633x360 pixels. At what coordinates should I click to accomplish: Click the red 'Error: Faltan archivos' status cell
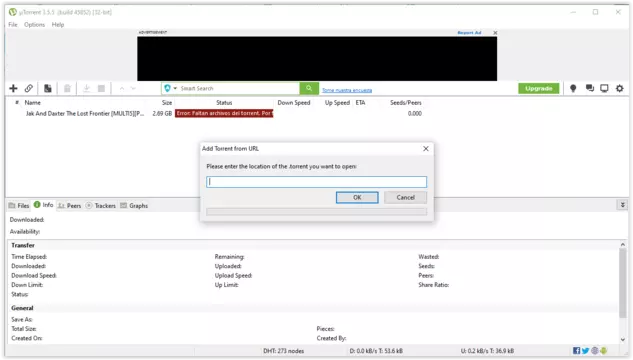coord(224,113)
